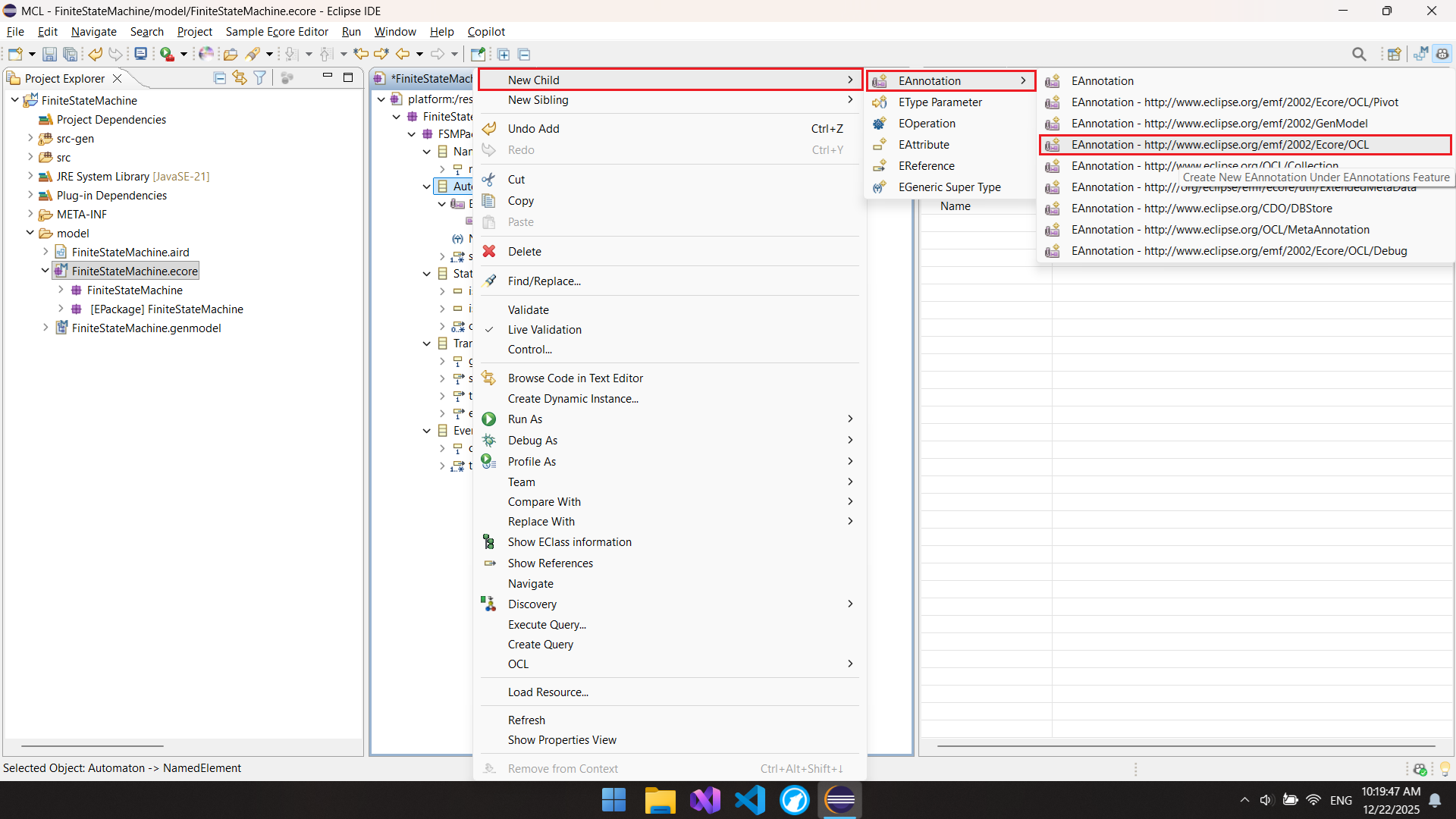Open Visual Studio Code from taskbar
The width and height of the screenshot is (1456, 819).
[x=750, y=800]
